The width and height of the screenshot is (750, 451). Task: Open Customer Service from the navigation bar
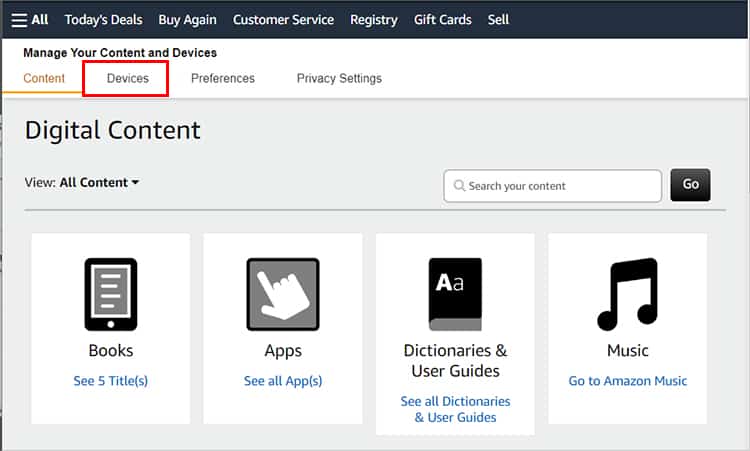pyautogui.click(x=283, y=20)
